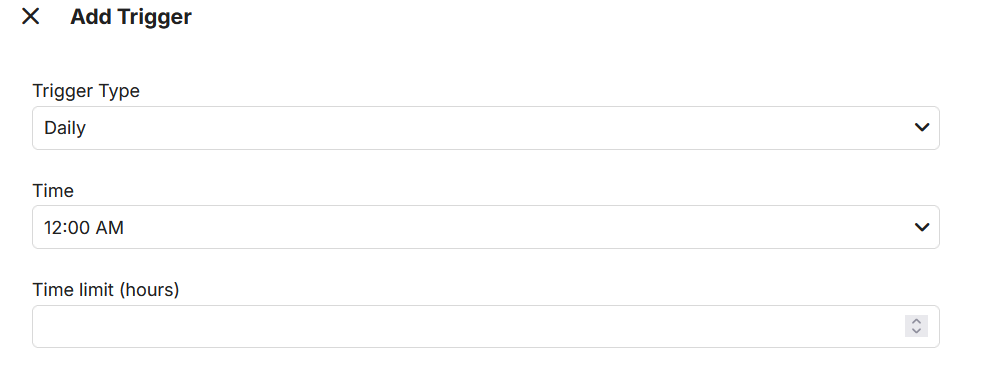Change trigger frequency from Daily
997x373 pixels.
pos(486,128)
